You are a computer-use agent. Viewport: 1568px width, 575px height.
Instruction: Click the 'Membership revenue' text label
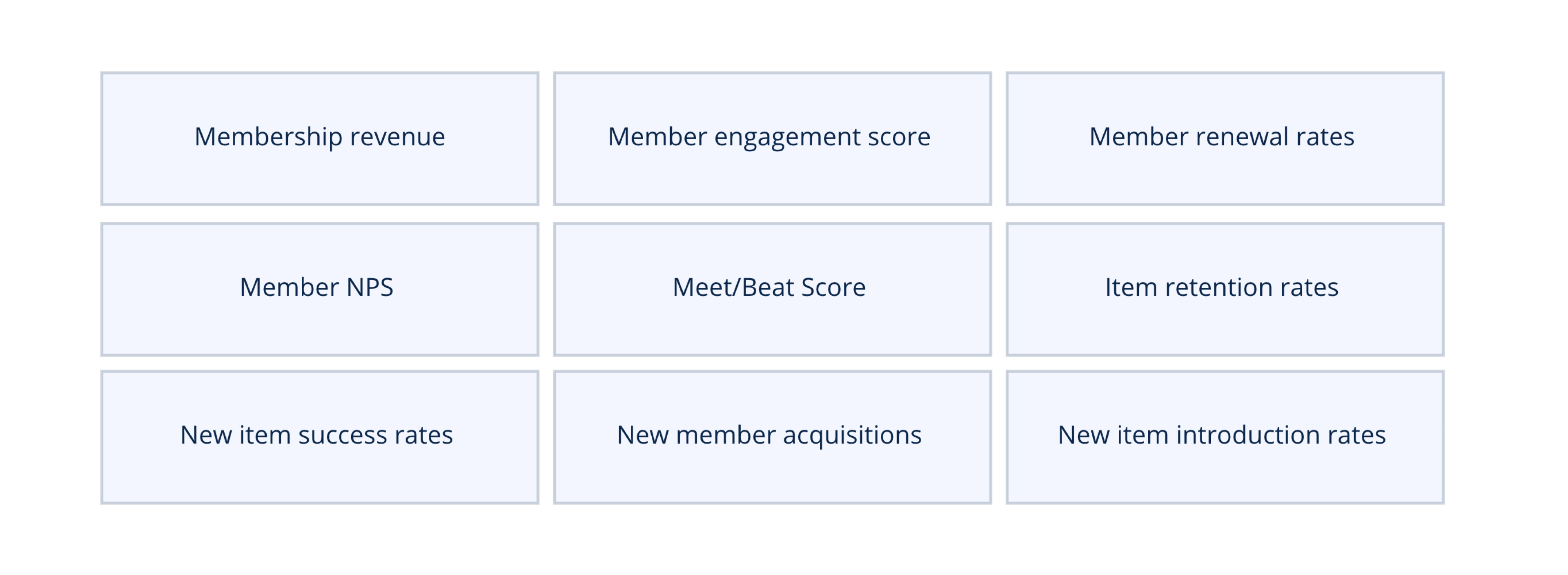(x=320, y=137)
